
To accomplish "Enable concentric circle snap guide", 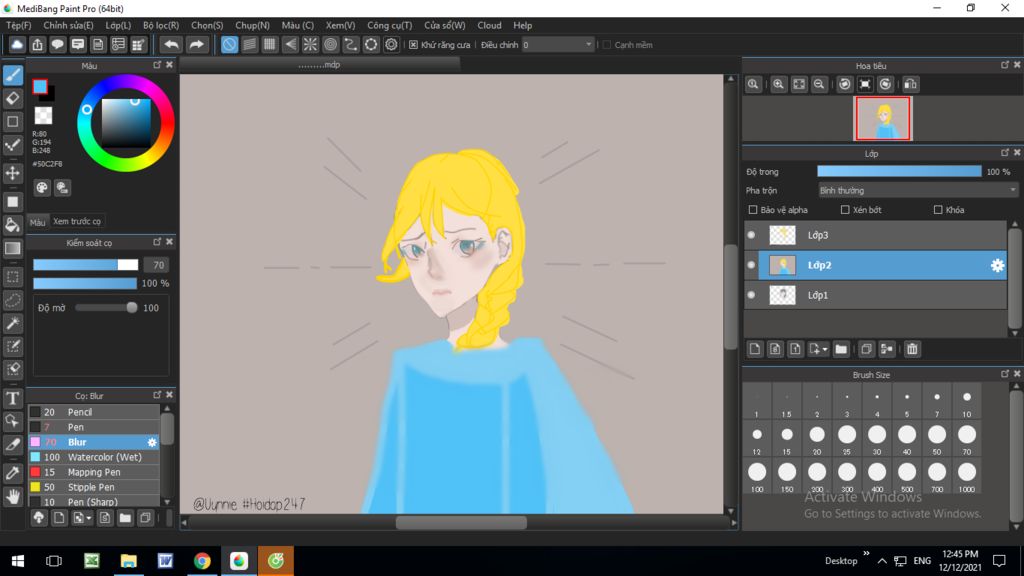I will coord(330,44).
